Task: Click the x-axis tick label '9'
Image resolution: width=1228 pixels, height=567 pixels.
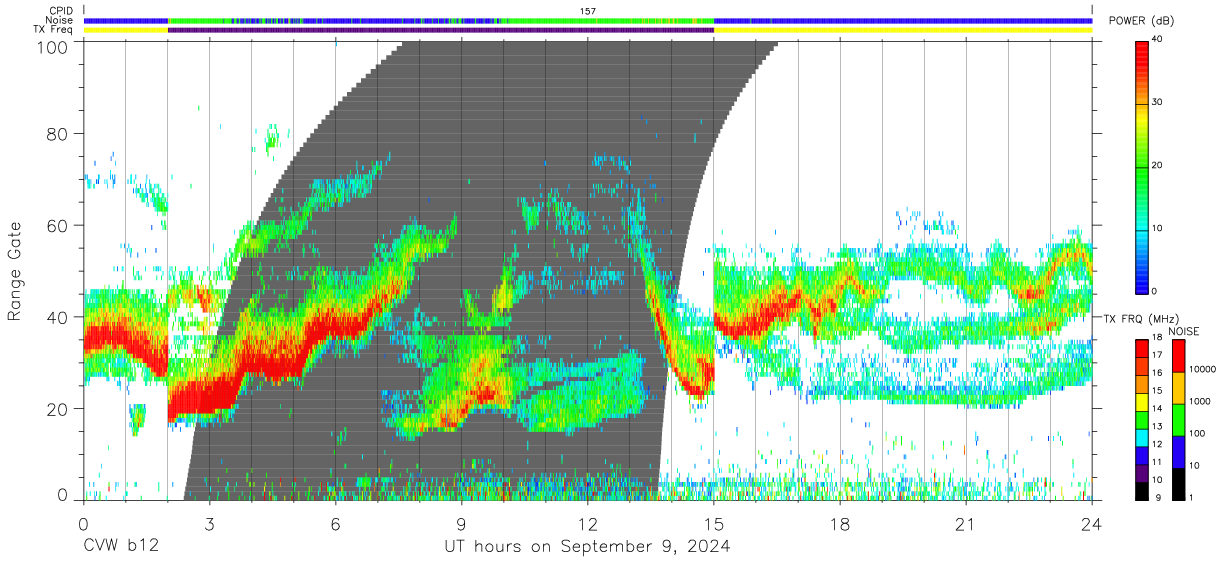Action: click(461, 523)
